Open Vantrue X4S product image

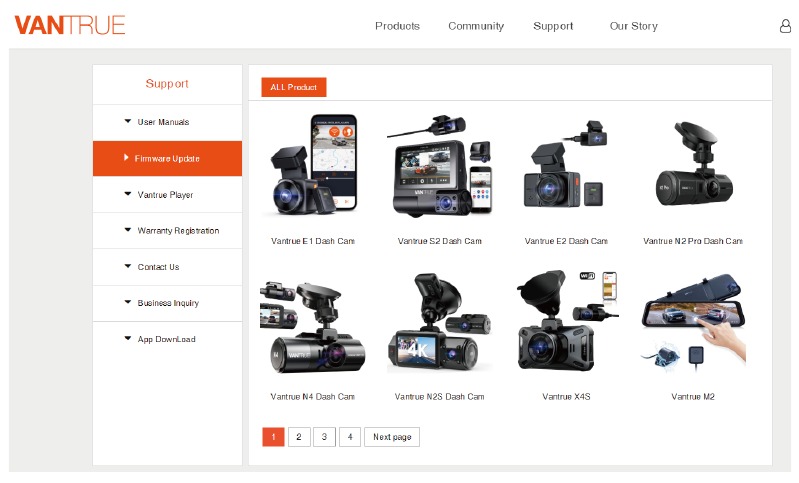coord(567,321)
